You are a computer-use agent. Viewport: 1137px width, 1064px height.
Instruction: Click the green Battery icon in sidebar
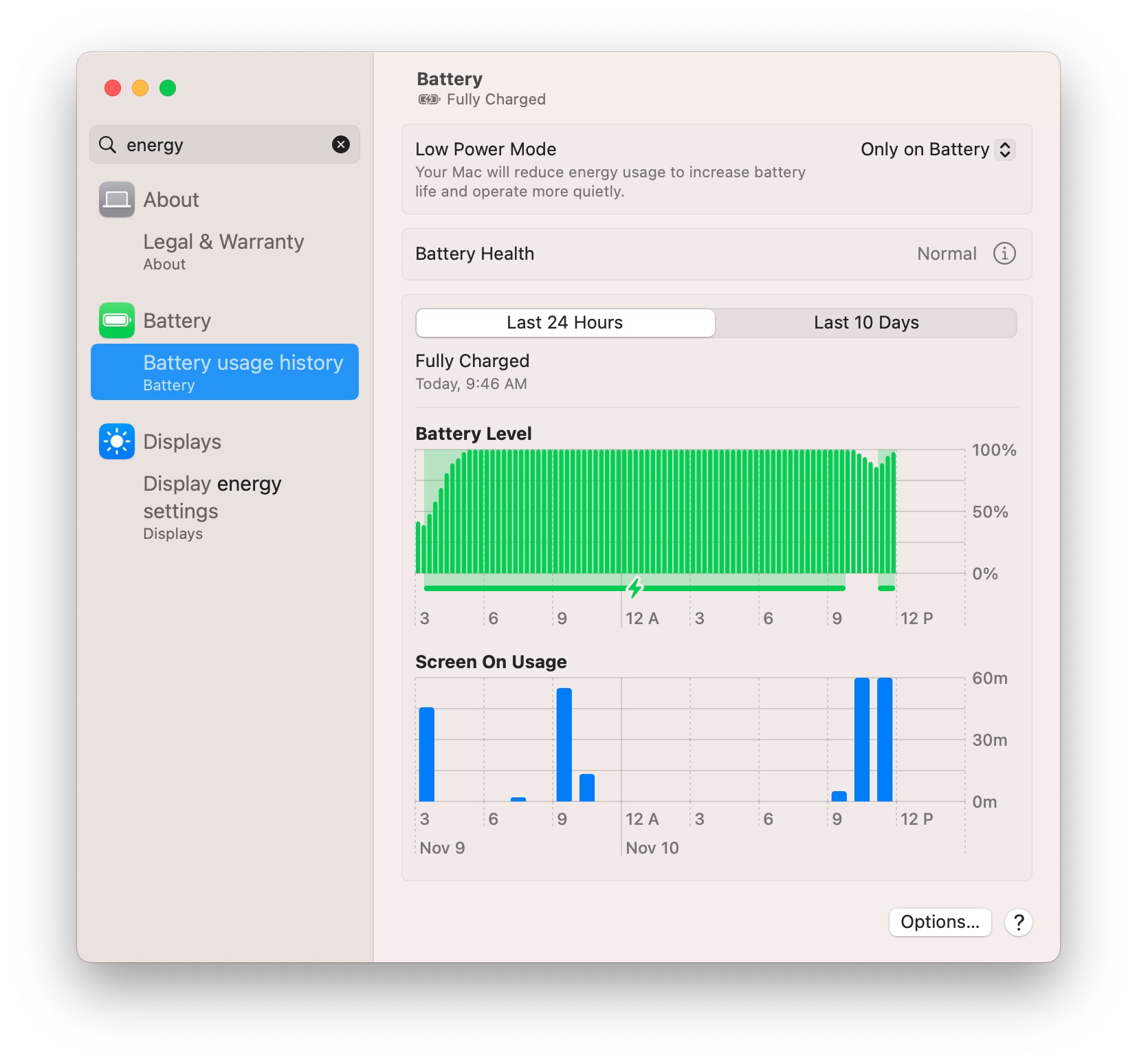pyautogui.click(x=117, y=320)
